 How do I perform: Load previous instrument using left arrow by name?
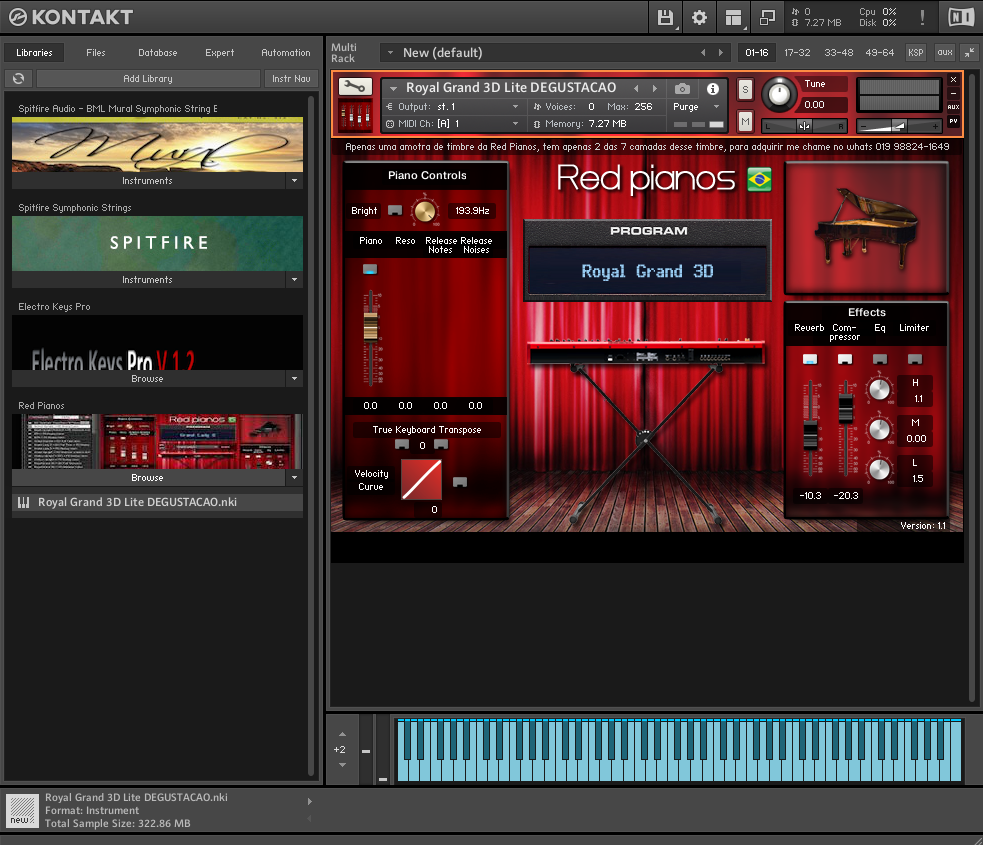click(636, 88)
